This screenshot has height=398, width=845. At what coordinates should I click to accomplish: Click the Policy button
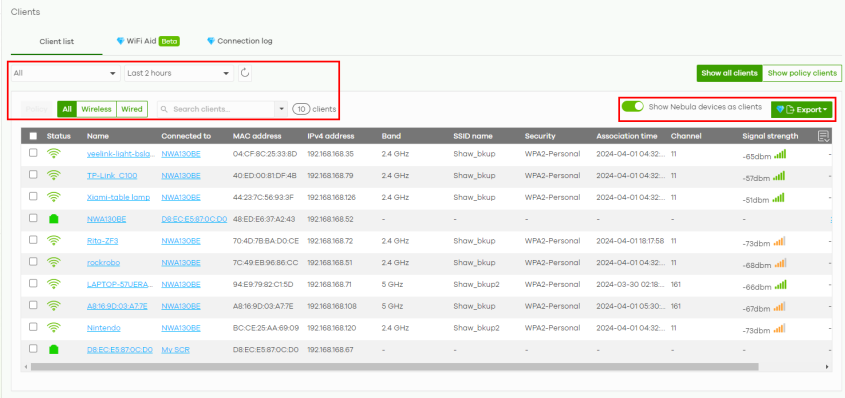37,109
